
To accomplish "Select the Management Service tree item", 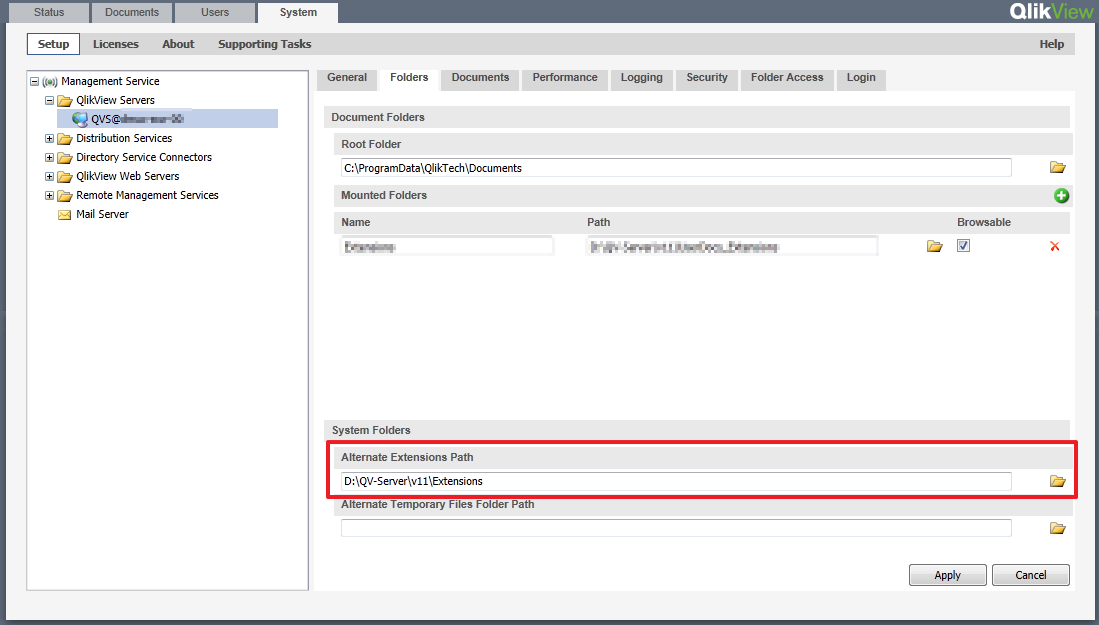I will [x=110, y=81].
